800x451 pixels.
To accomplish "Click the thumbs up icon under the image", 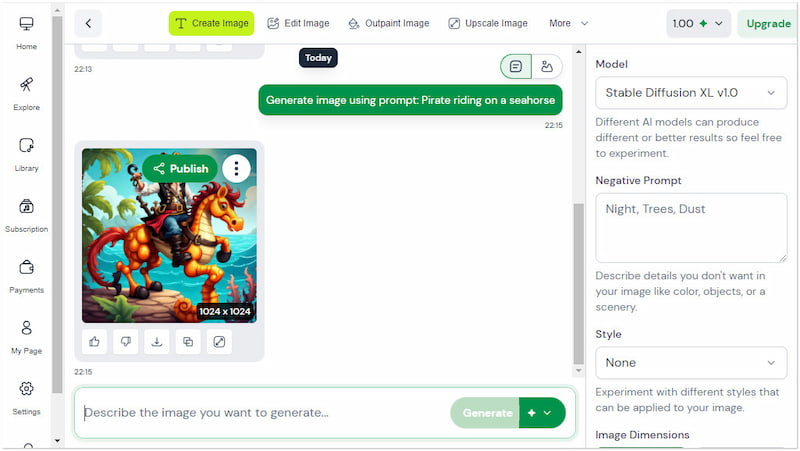I will [x=95, y=342].
